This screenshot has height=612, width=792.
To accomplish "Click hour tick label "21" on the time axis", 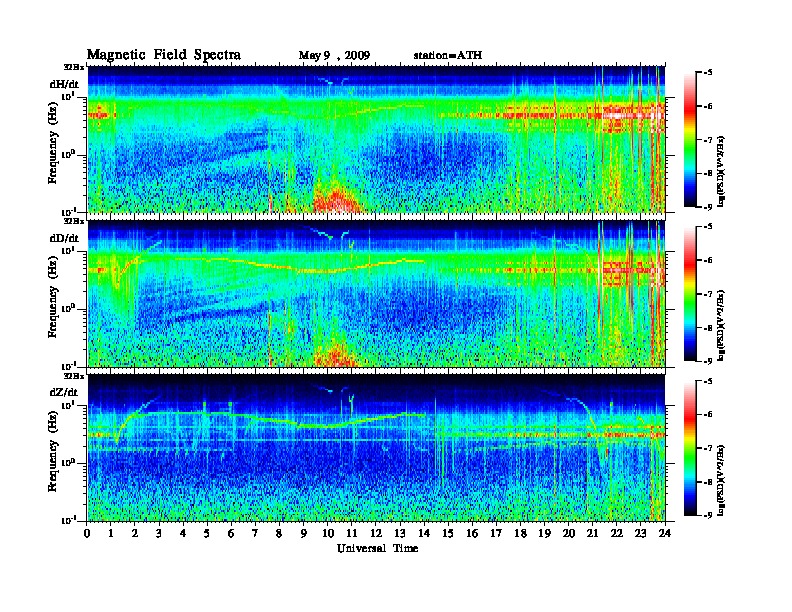I will tap(593, 533).
